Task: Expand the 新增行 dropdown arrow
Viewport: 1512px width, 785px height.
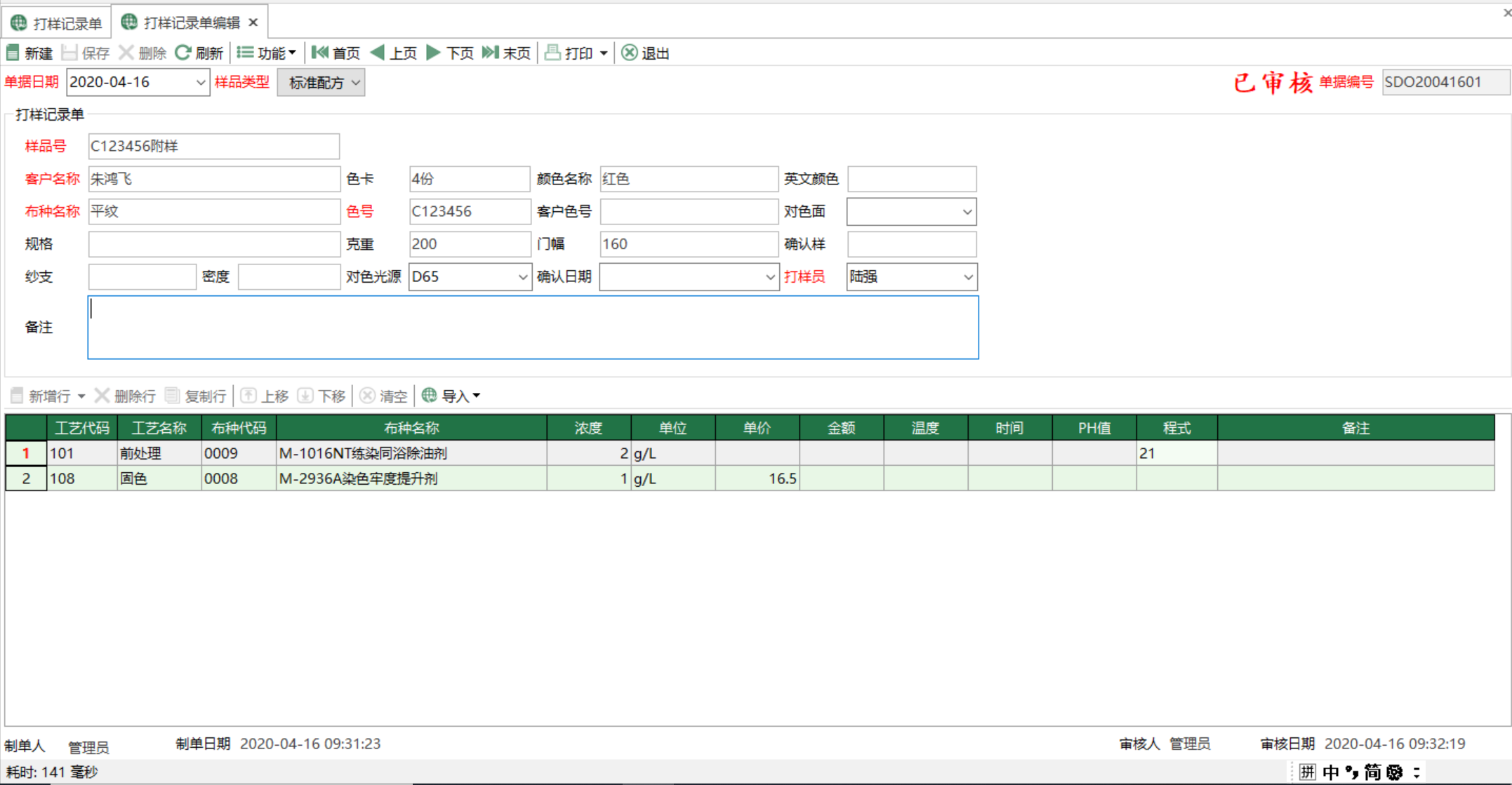Action: tap(81, 396)
